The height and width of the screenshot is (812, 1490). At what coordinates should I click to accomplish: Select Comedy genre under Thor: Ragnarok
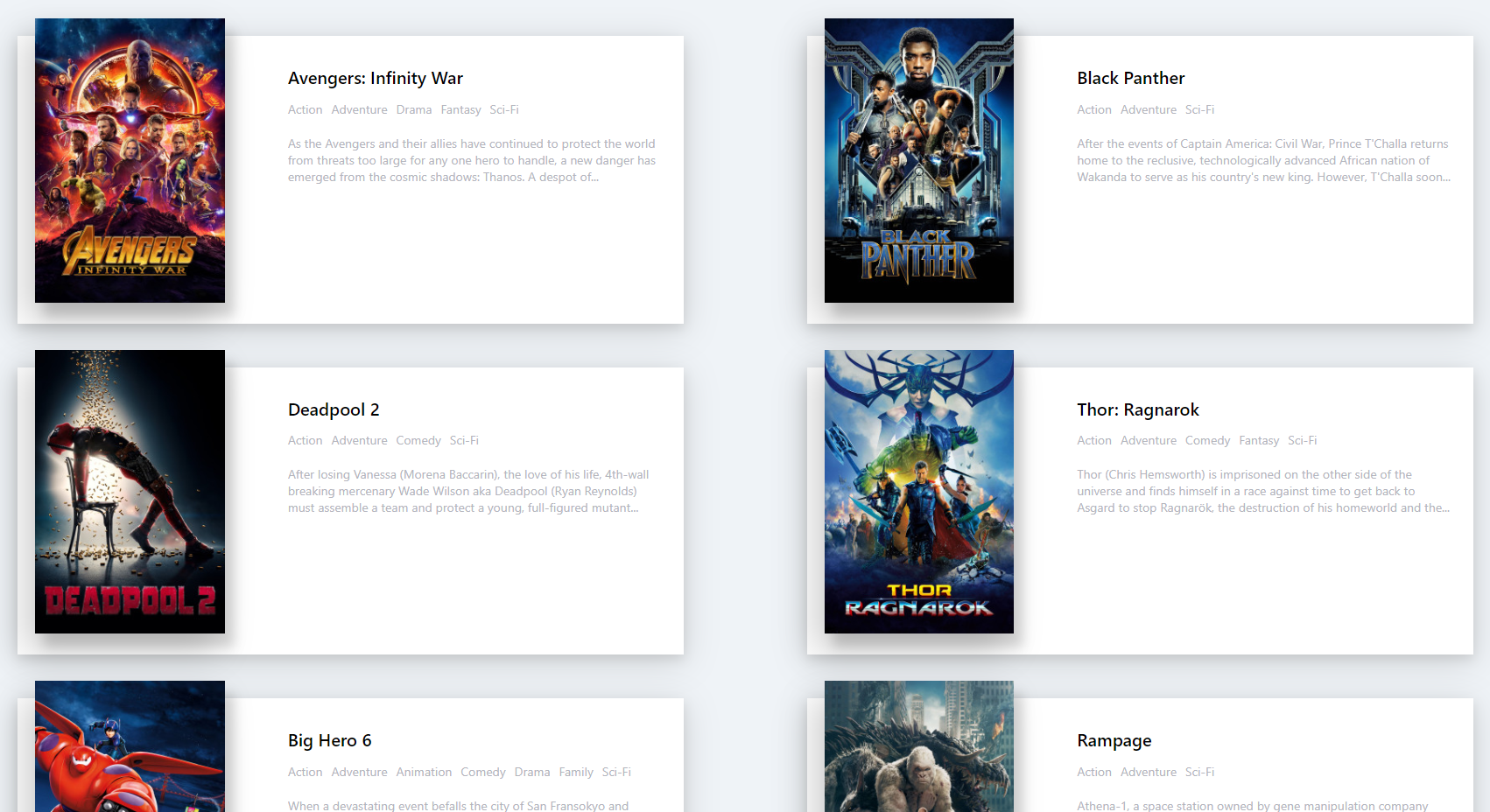coord(1208,440)
